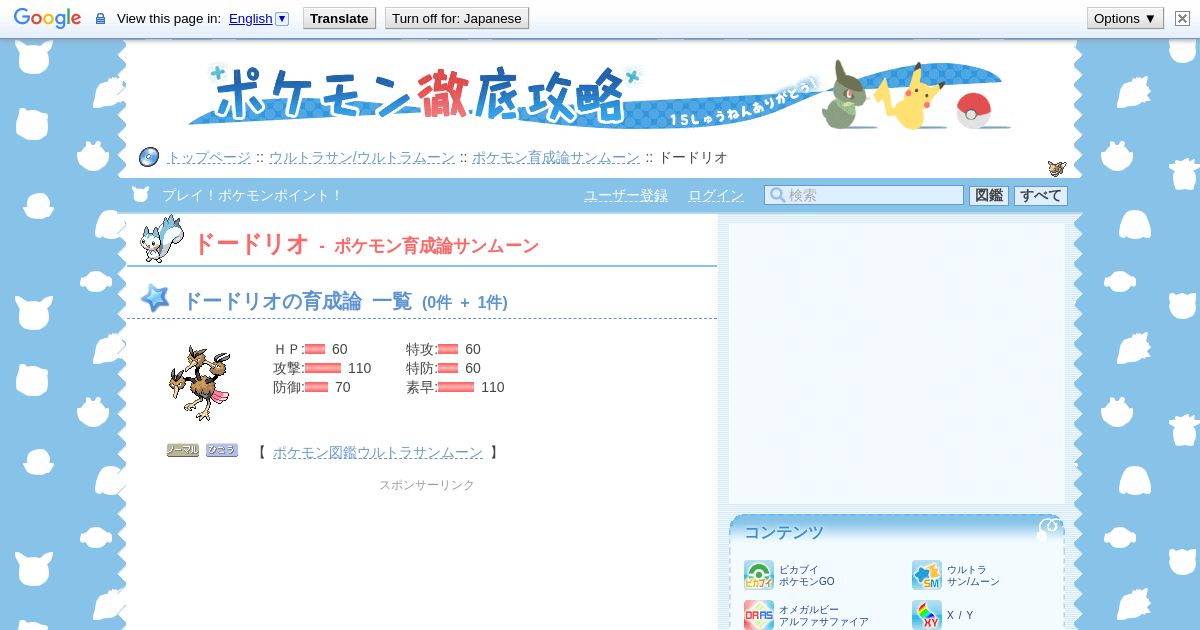Click the Google logo in translate bar
Screen dimensions: 1200x630
(47, 18)
